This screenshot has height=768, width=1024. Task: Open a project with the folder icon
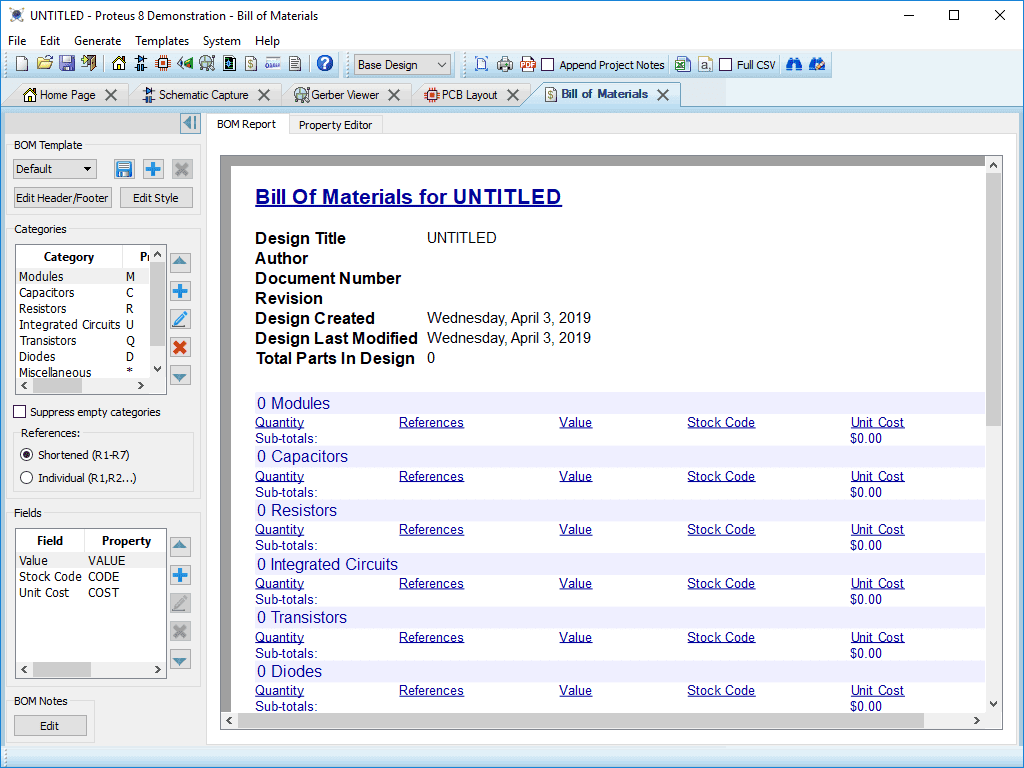pyautogui.click(x=44, y=64)
